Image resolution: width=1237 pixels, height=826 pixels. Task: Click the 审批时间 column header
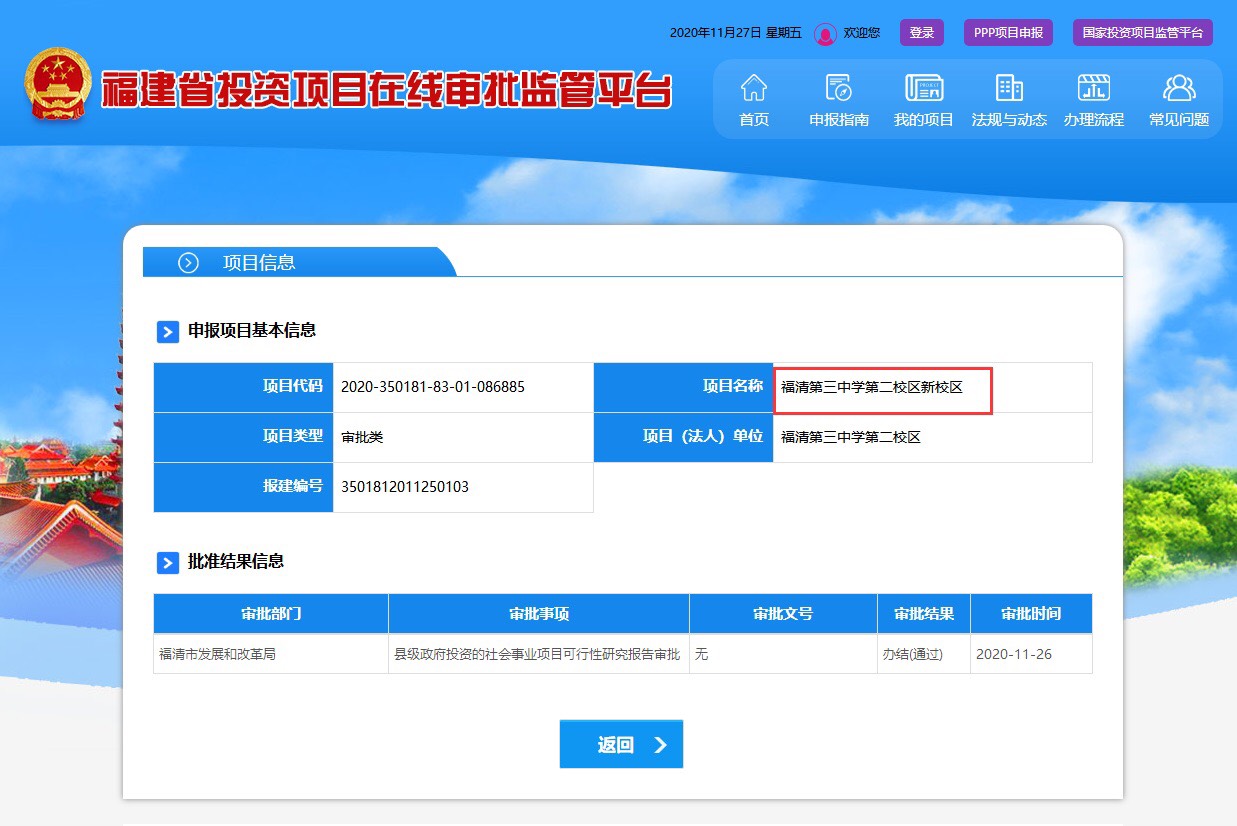tap(1031, 613)
